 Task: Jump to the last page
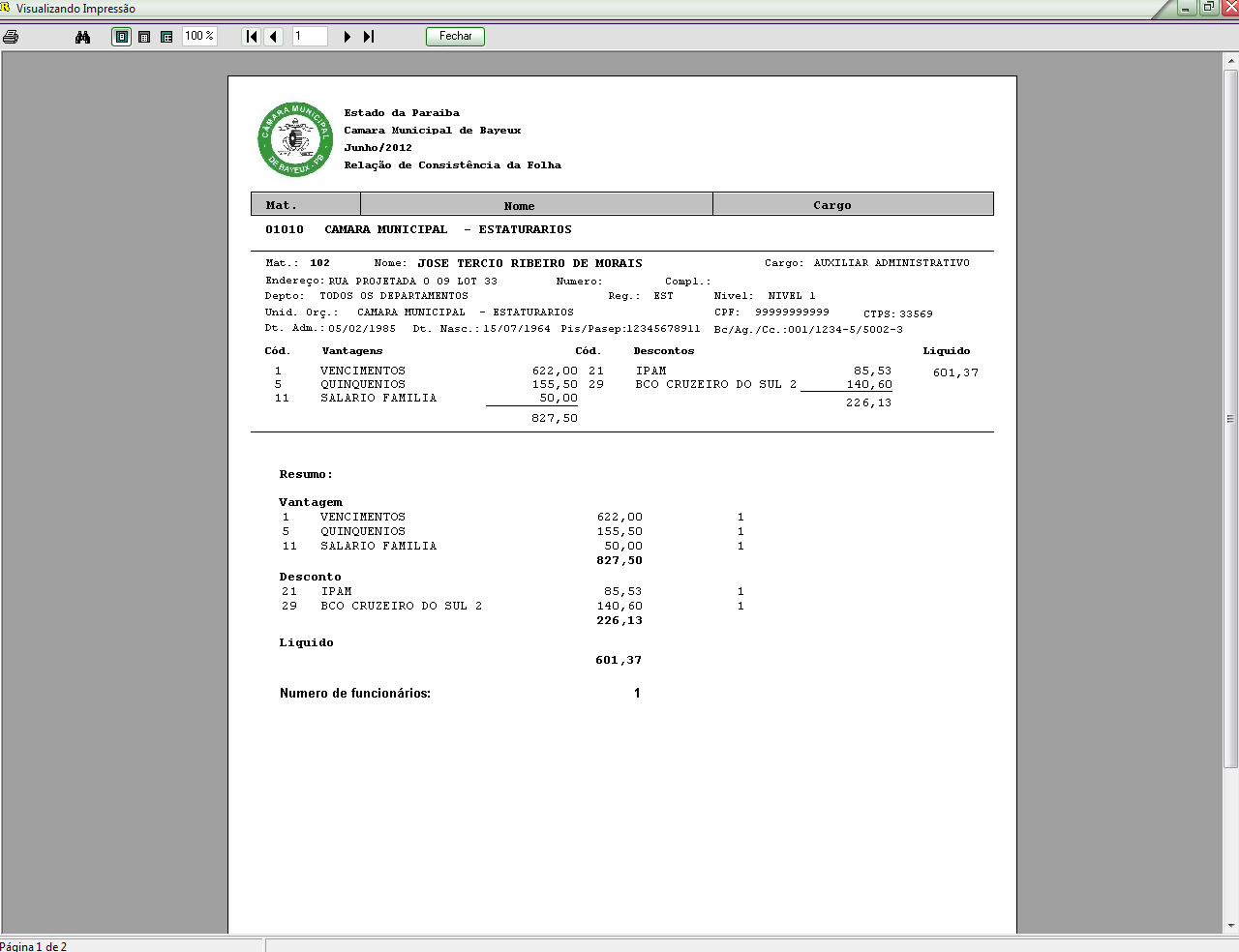tap(369, 37)
